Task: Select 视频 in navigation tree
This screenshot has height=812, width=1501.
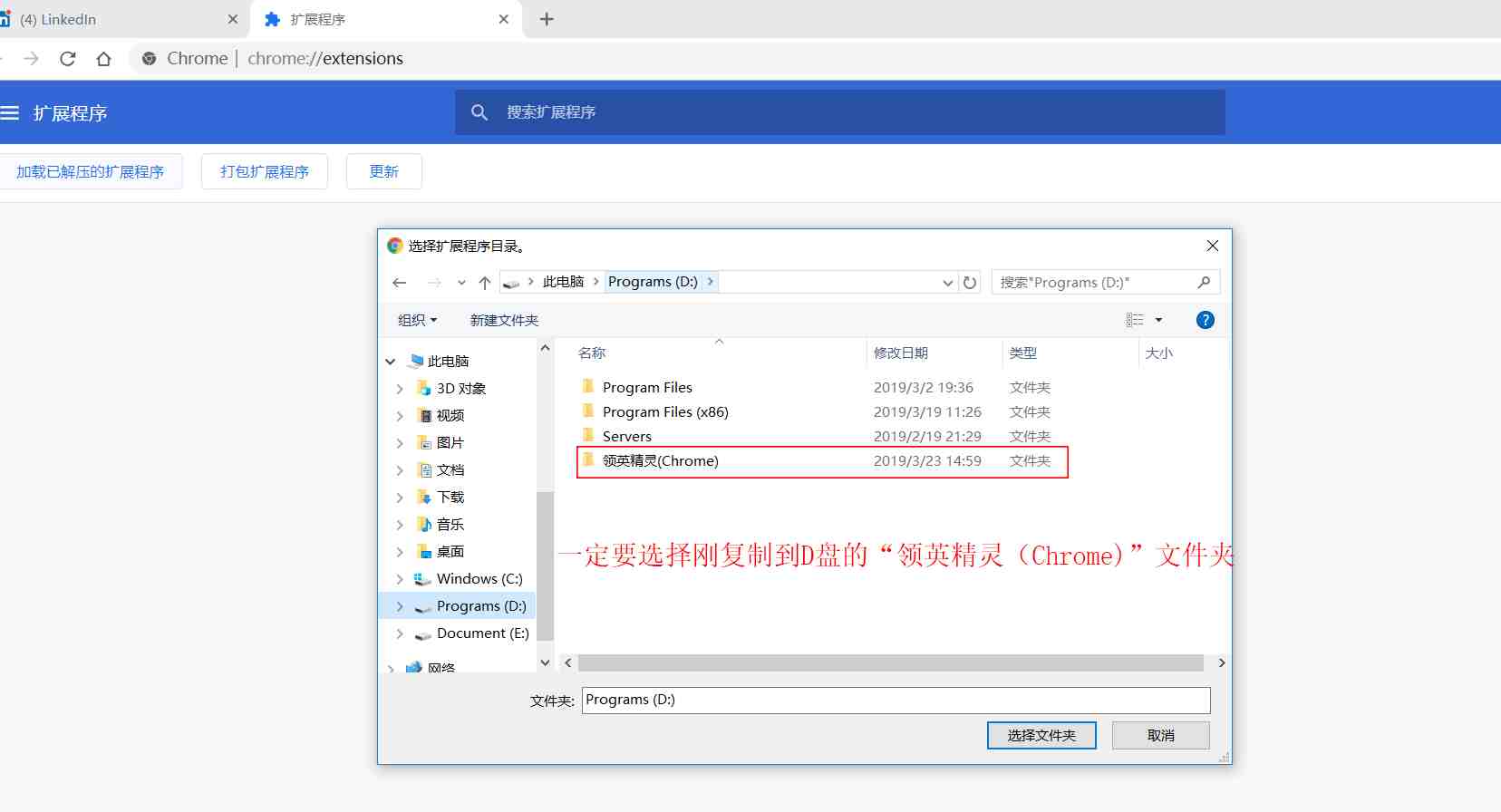Action: coord(450,415)
